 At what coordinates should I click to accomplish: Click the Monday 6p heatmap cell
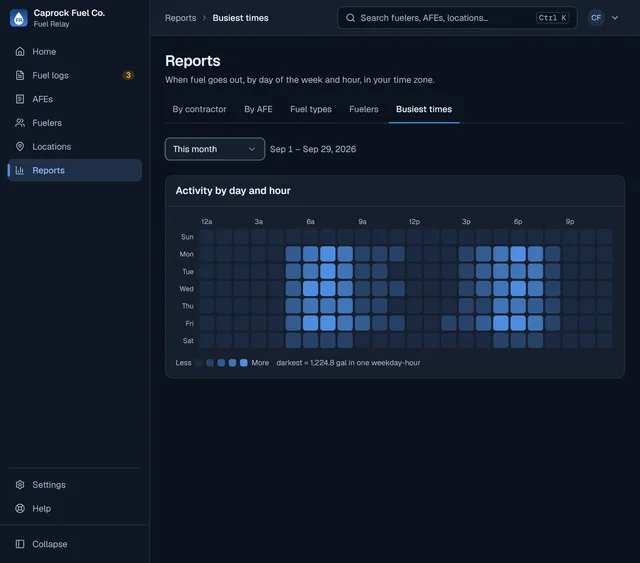click(x=518, y=254)
